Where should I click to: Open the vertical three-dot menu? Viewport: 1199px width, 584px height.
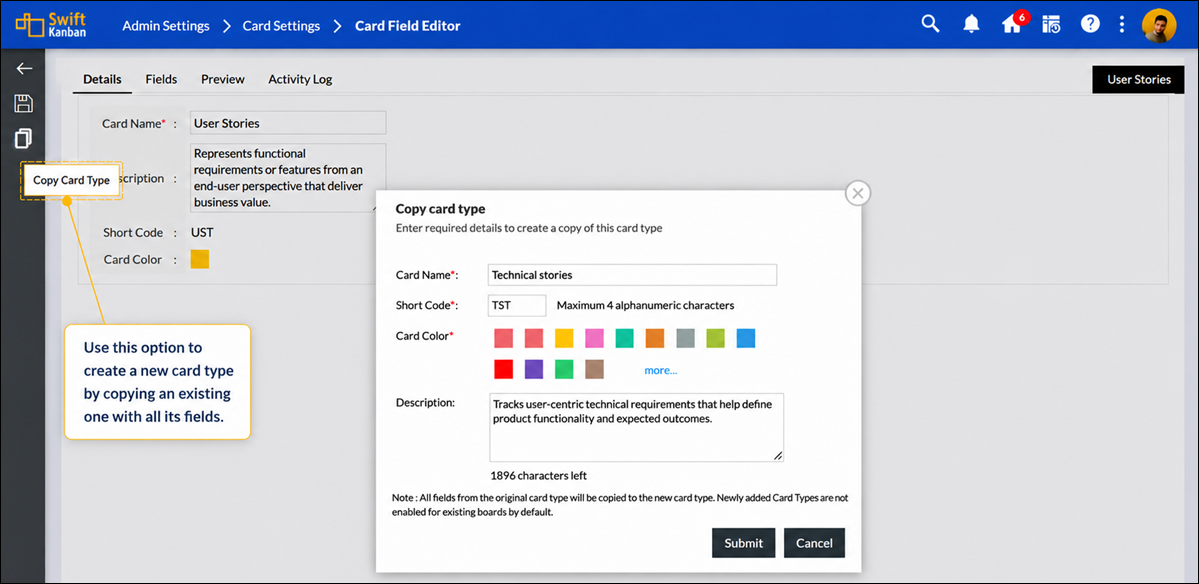click(x=1122, y=24)
